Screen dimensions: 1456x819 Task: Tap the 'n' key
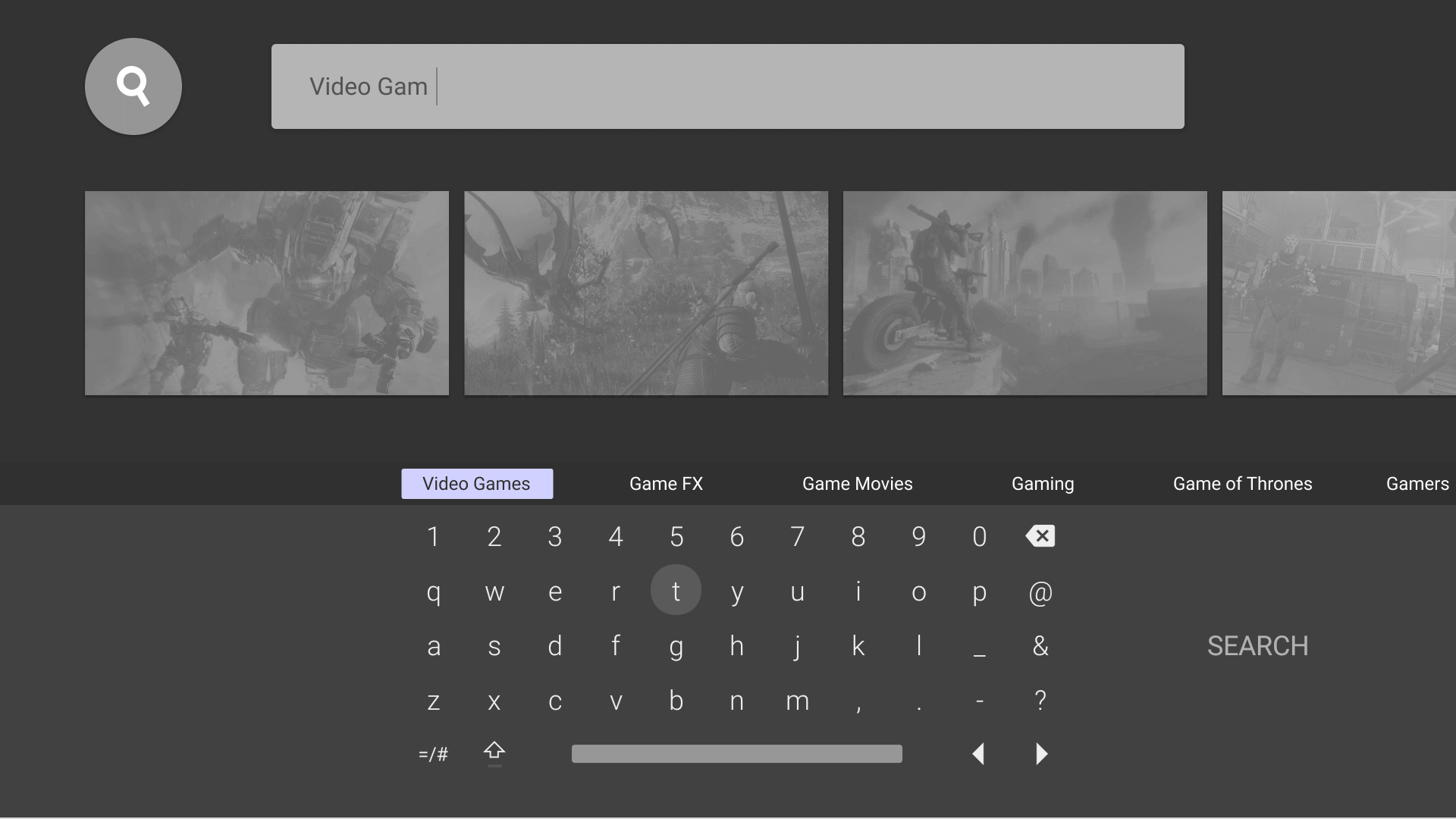click(x=737, y=701)
